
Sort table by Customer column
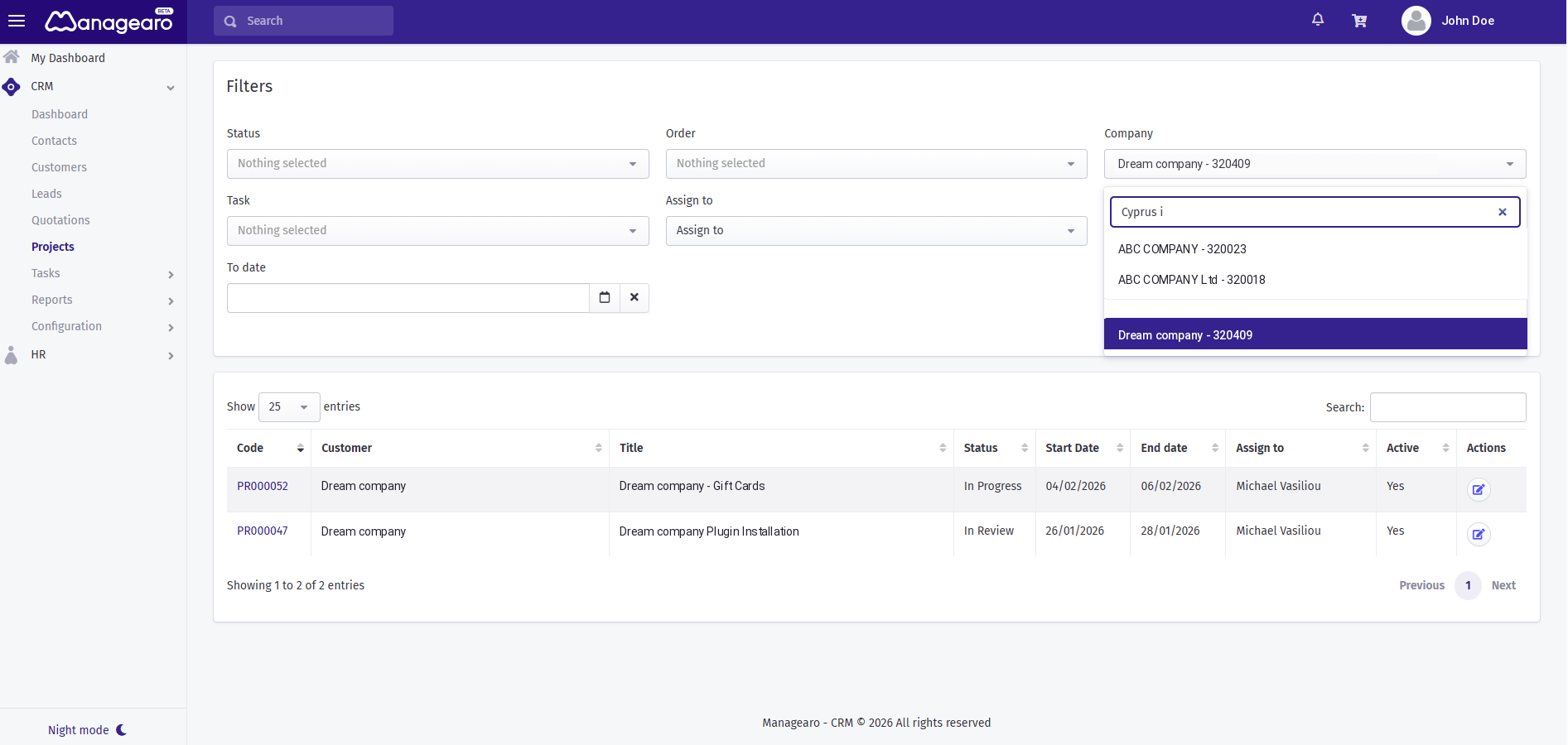[x=460, y=448]
